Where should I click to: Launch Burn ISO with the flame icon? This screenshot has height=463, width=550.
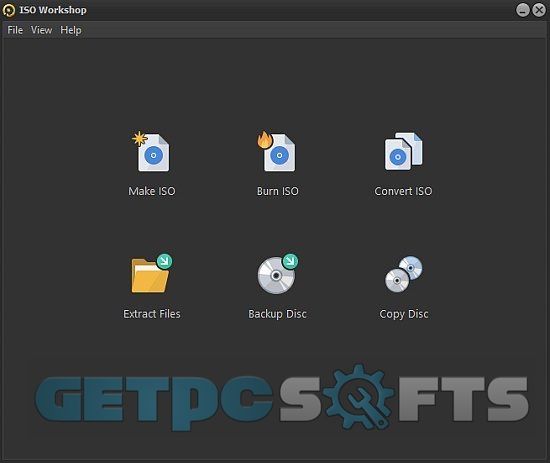[277, 152]
